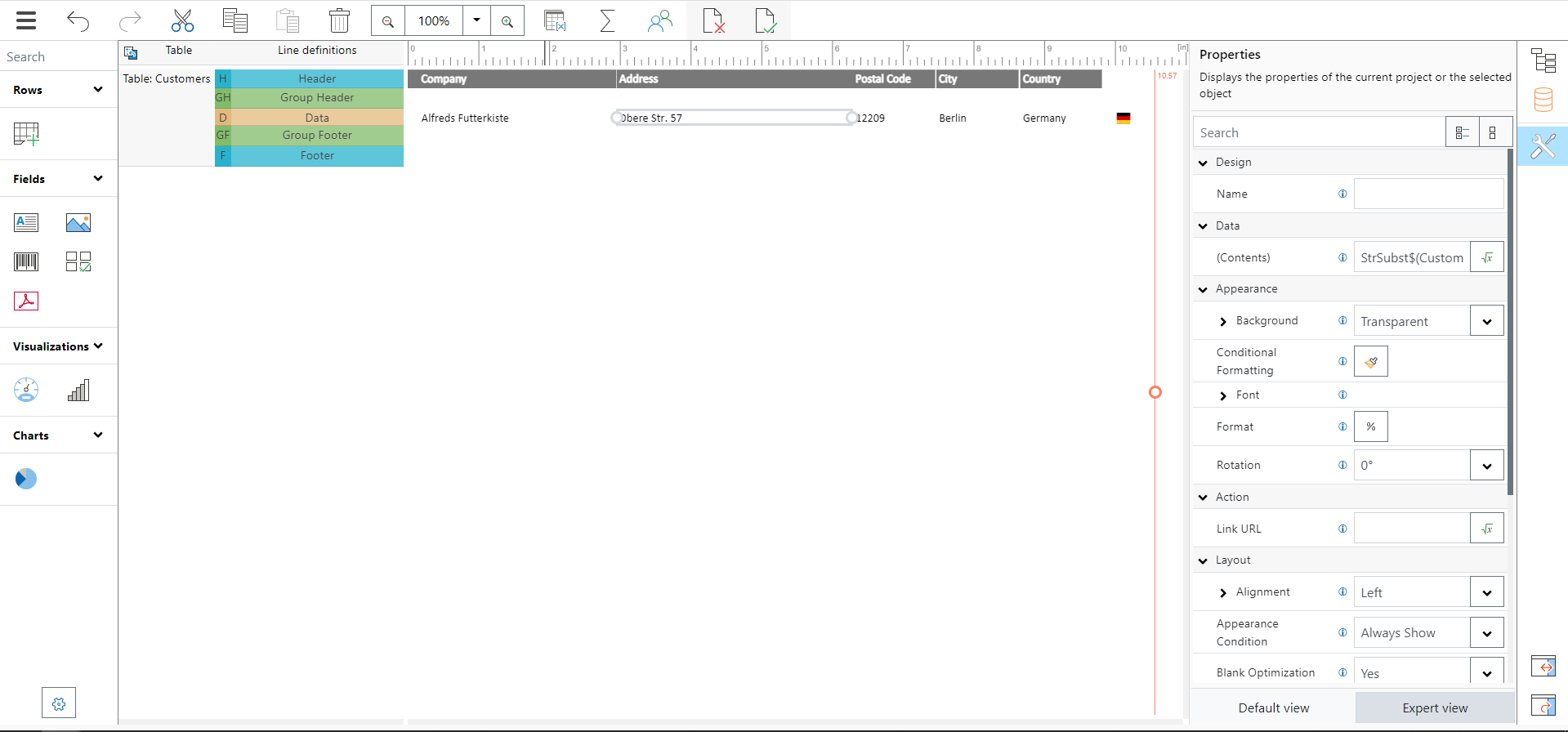1568x732 pixels.
Task: Open the Background Transparent dropdown
Action: coord(1487,321)
